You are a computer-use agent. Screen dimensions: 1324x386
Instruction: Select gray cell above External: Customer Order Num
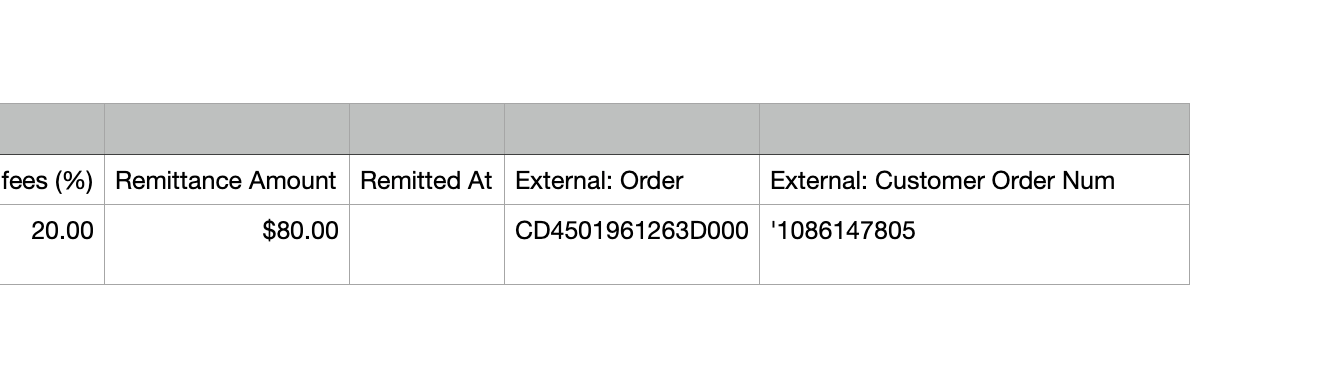974,129
